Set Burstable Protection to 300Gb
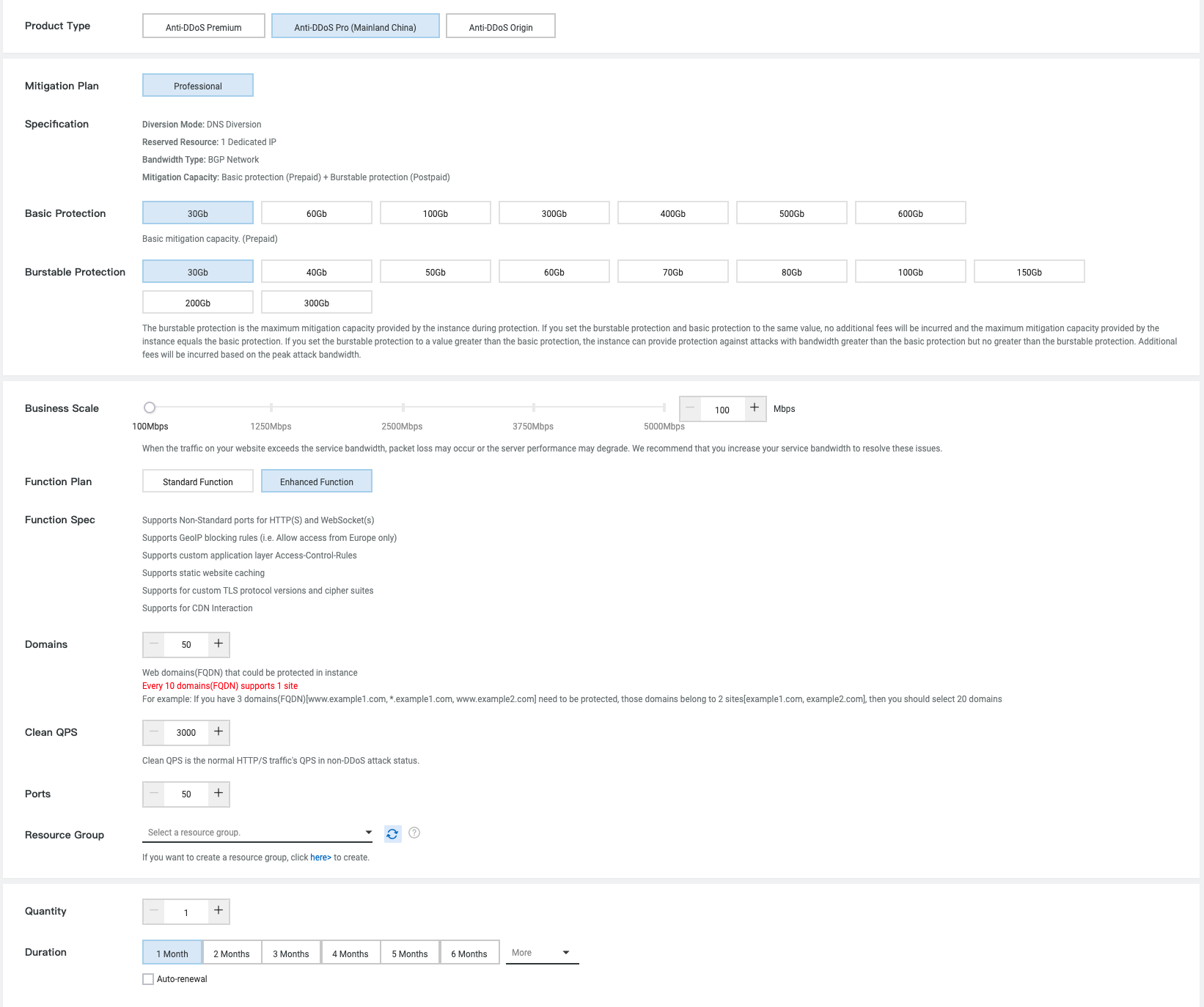Viewport: 1204px width, 1007px height. (317, 302)
